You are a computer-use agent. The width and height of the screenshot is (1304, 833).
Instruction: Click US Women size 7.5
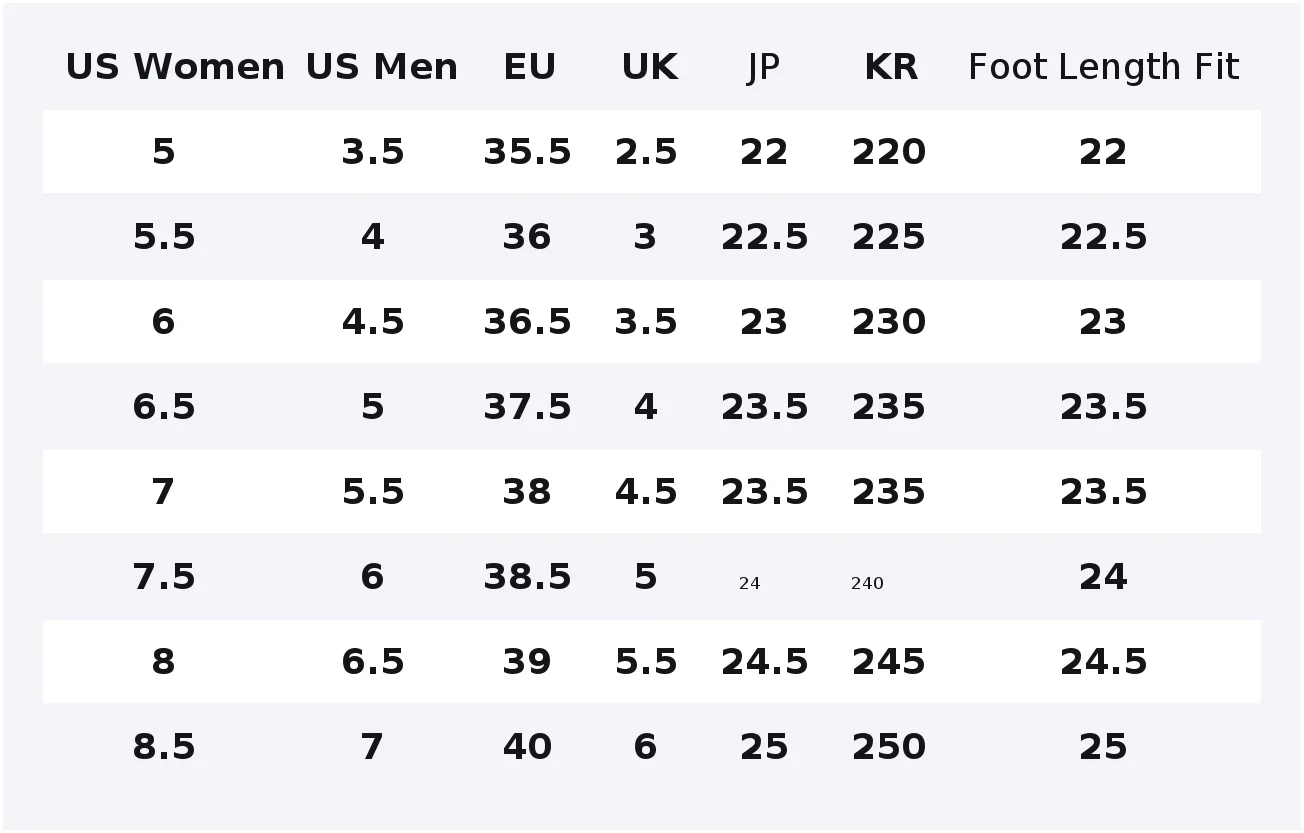click(164, 577)
